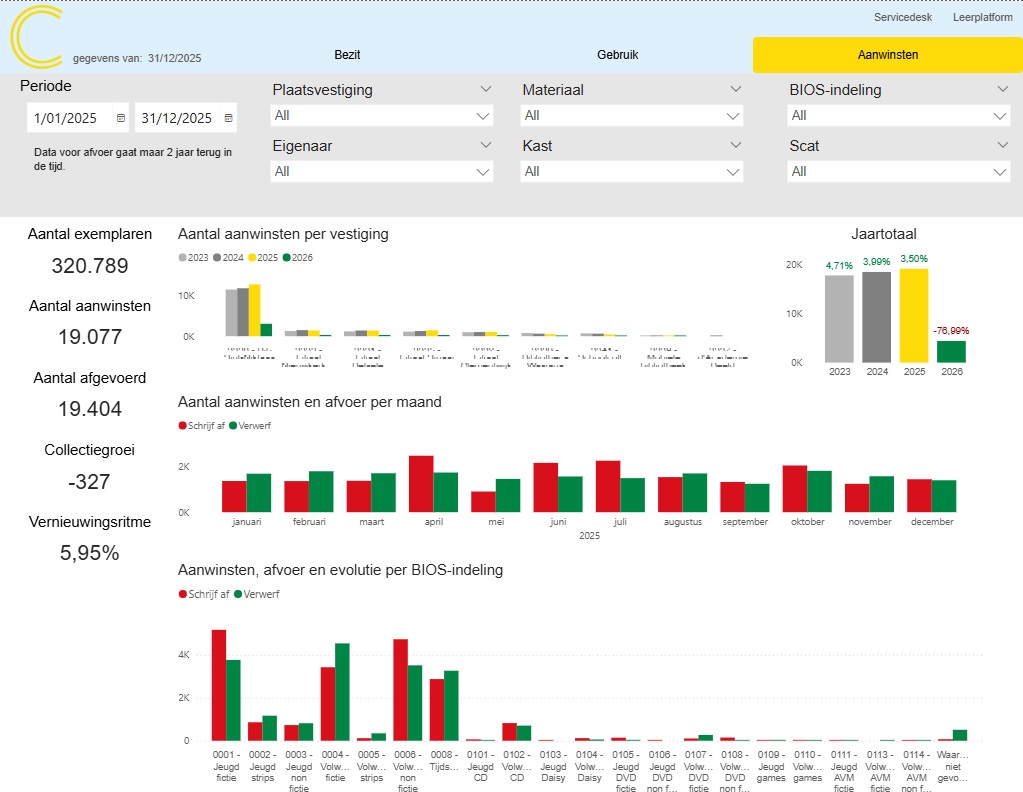The height and width of the screenshot is (792, 1023).
Task: Open the Servicedesk link
Action: 902,17
